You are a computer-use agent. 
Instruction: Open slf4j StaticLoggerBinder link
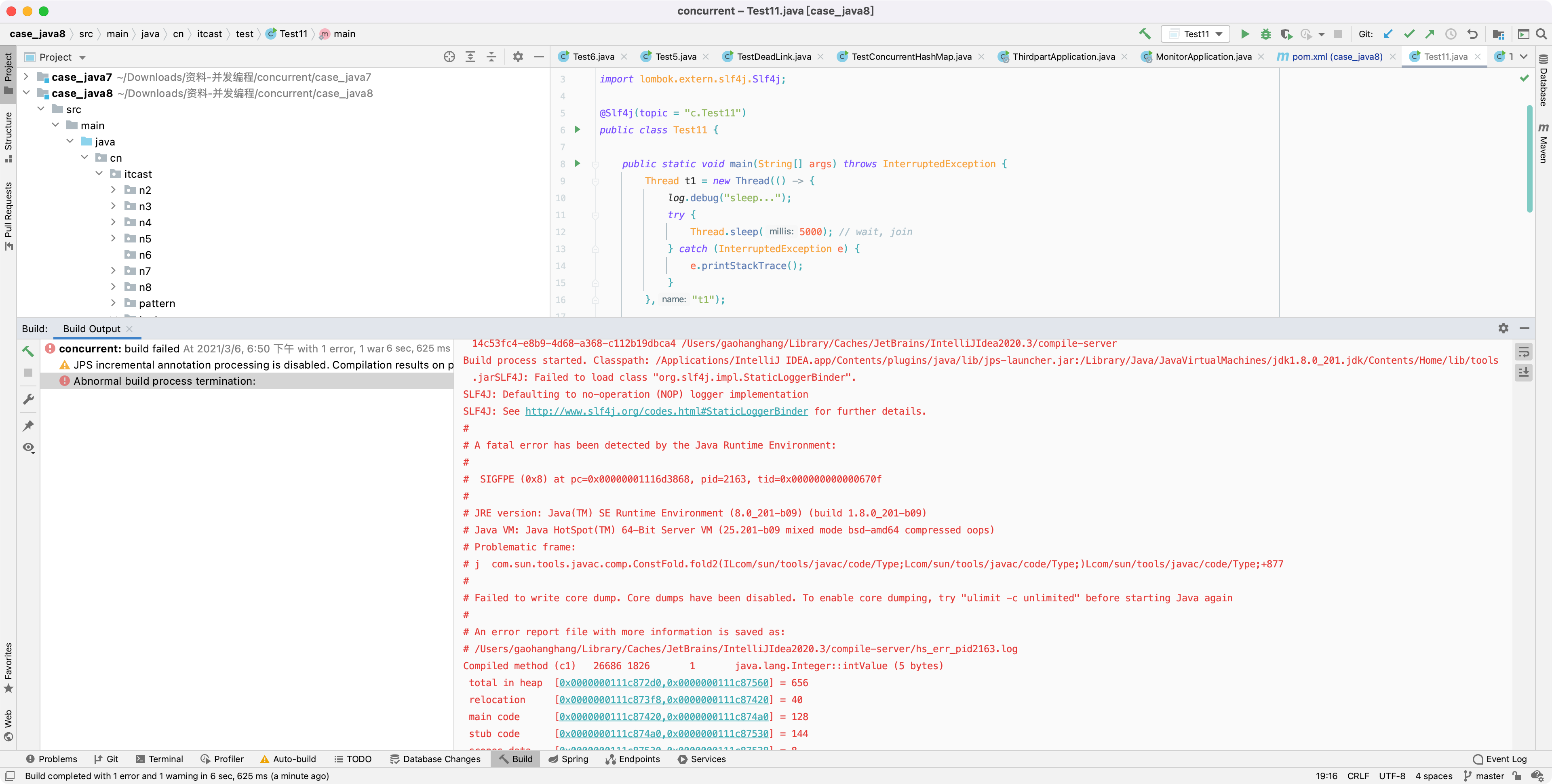click(666, 411)
